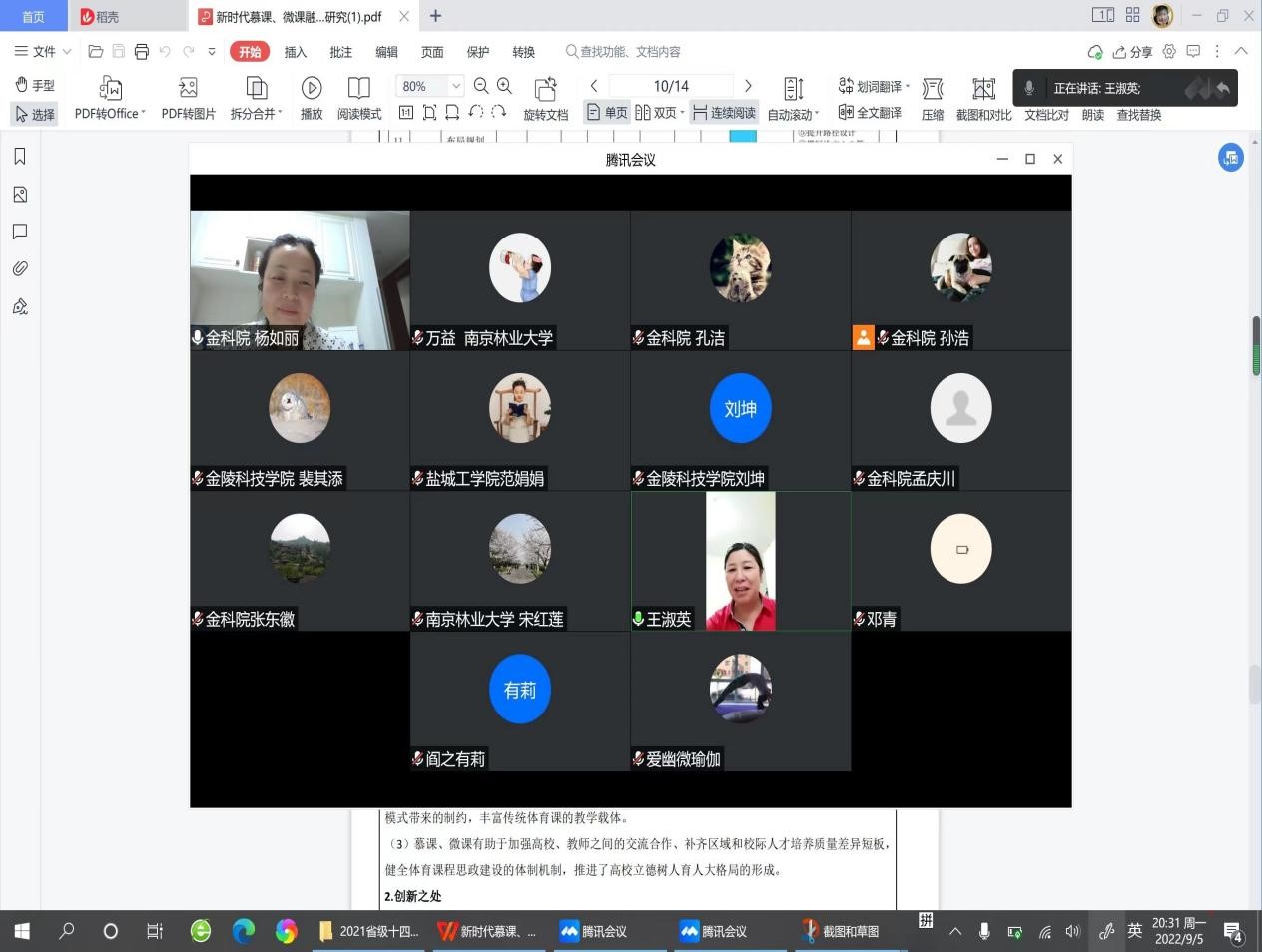Click the page number field showing 10/14
Screen dimensions: 1262x952
[671, 86]
